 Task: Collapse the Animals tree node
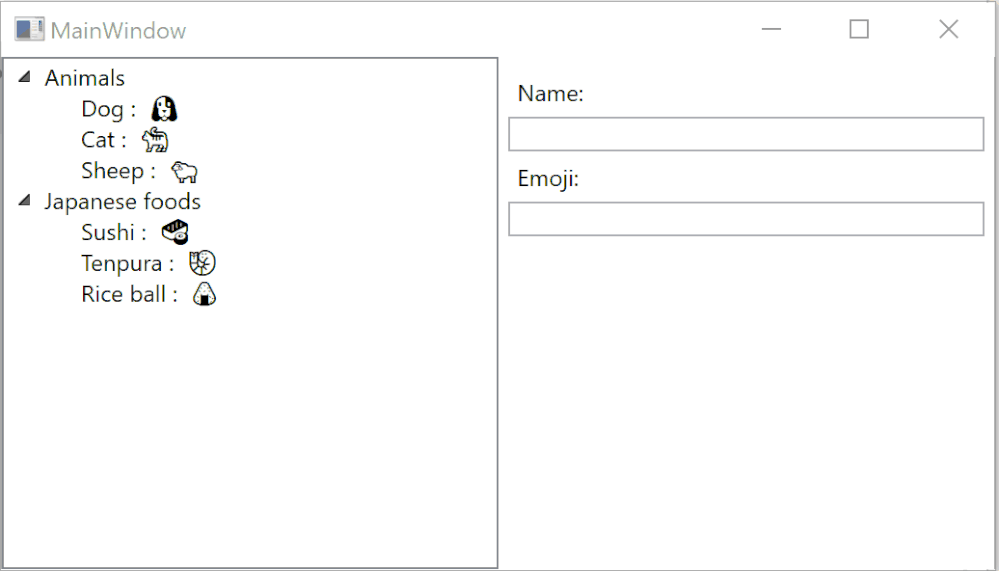pyautogui.click(x=24, y=78)
